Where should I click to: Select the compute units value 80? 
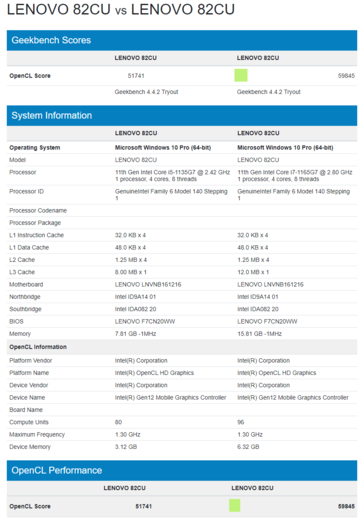click(x=118, y=422)
